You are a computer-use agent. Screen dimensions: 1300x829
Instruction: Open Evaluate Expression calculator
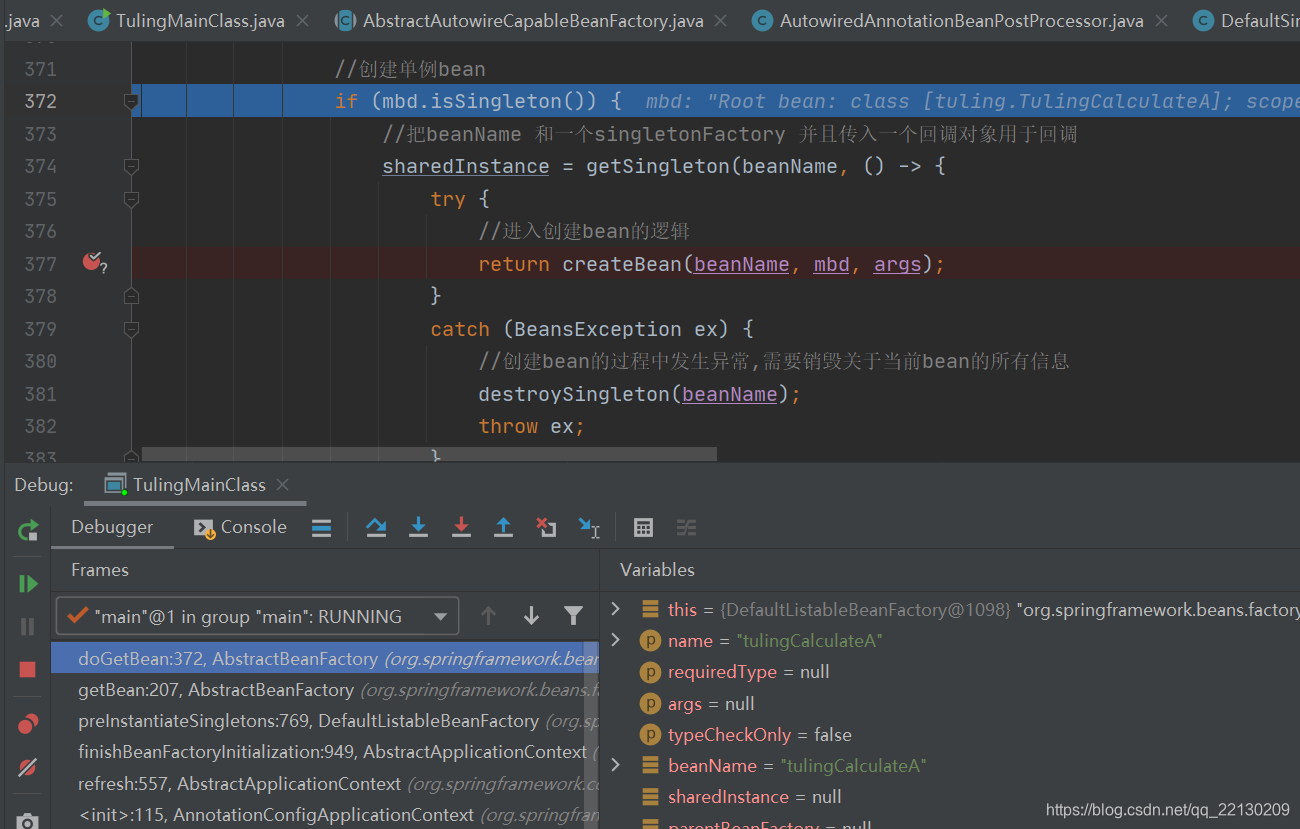coord(644,527)
